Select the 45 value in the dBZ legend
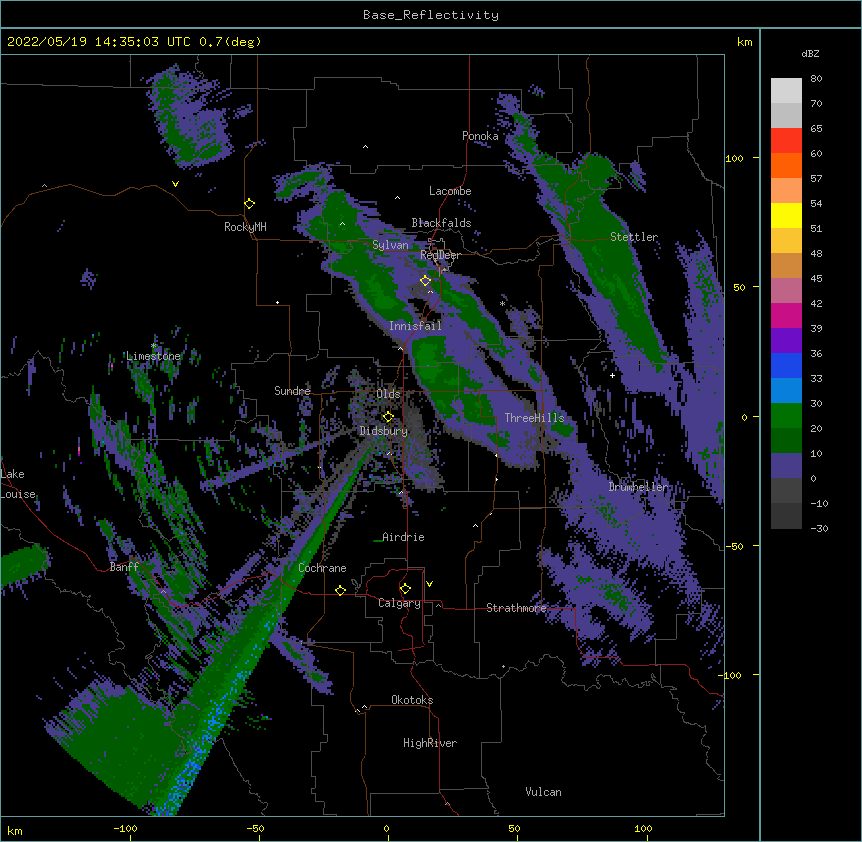 [816, 279]
